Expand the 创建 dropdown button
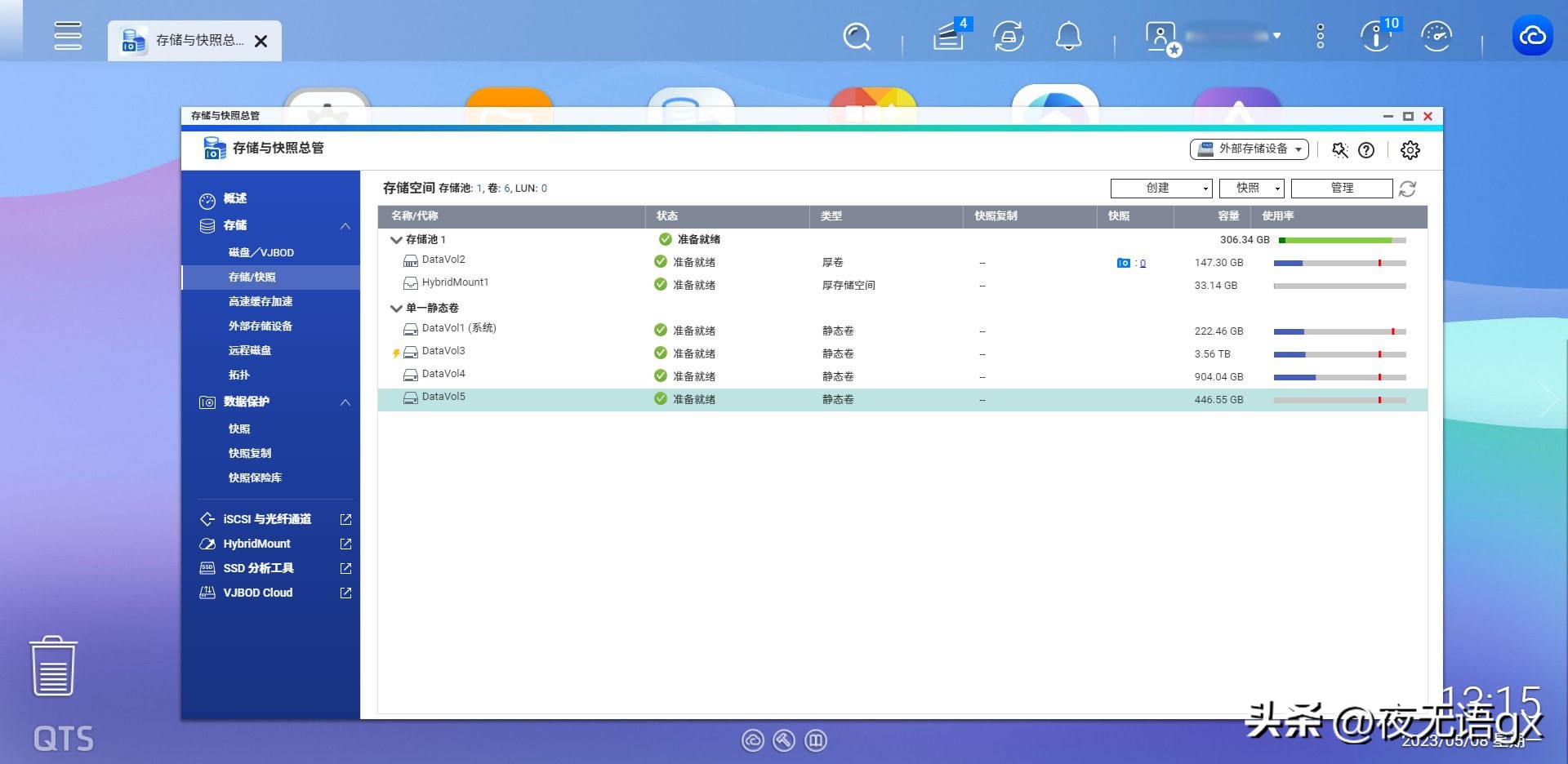The width and height of the screenshot is (1568, 764). (1160, 189)
